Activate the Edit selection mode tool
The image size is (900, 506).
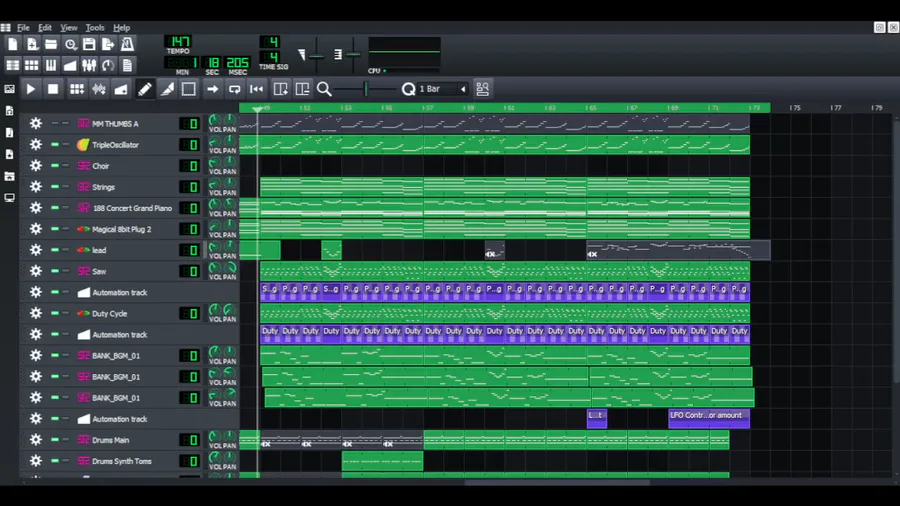click(189, 89)
